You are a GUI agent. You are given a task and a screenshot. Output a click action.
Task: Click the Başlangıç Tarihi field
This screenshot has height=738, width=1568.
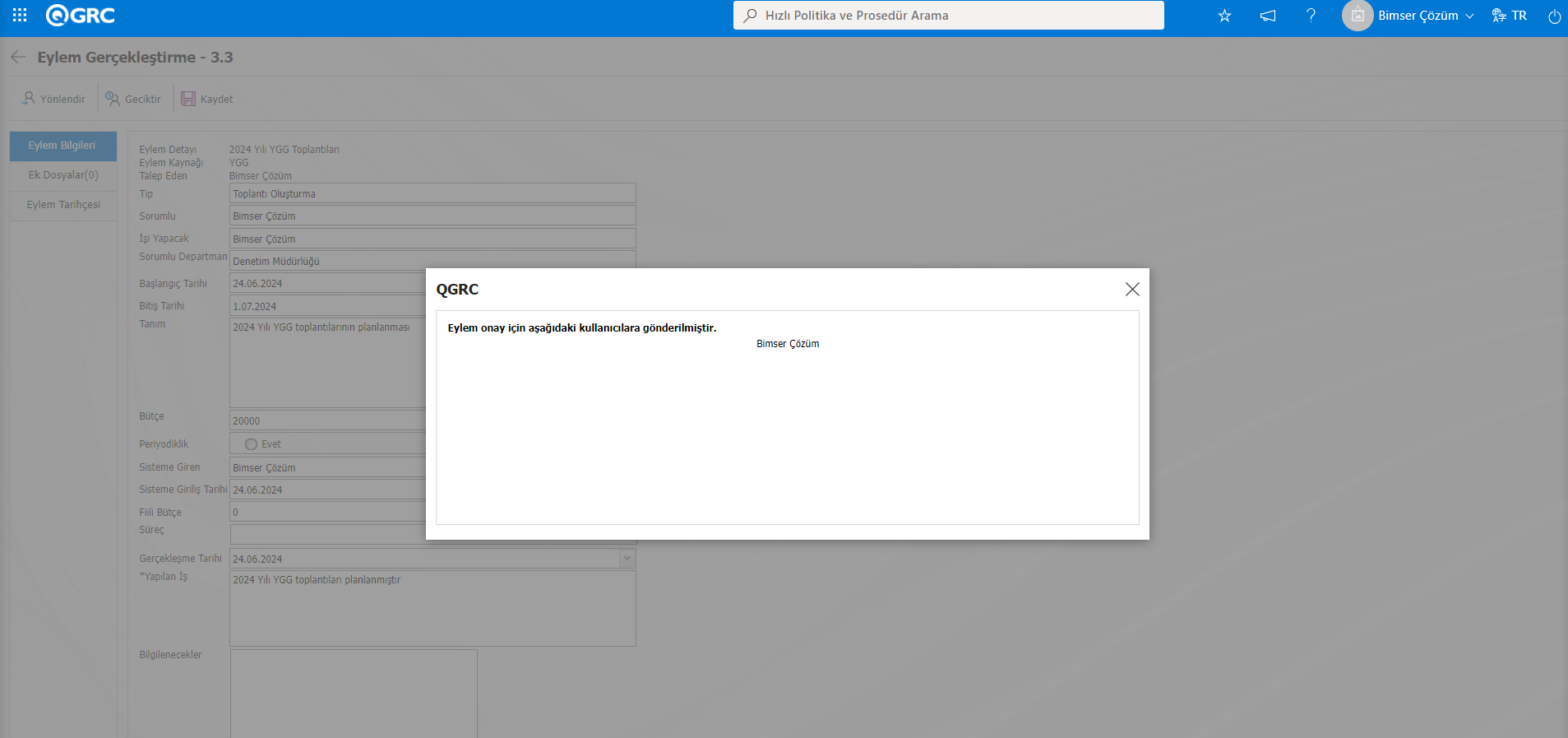327,283
